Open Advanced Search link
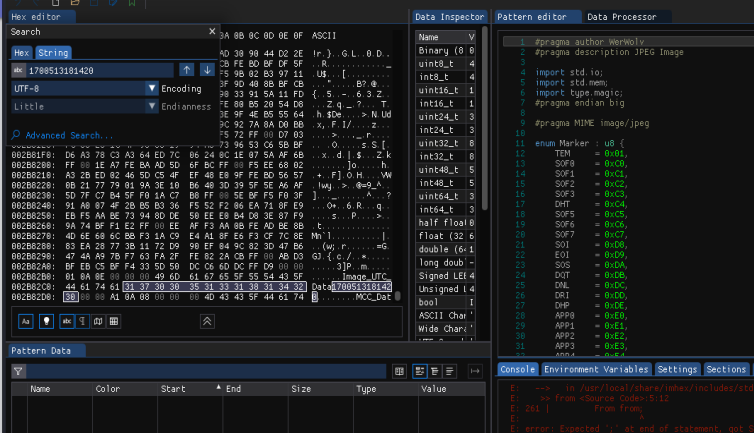 [x=70, y=135]
